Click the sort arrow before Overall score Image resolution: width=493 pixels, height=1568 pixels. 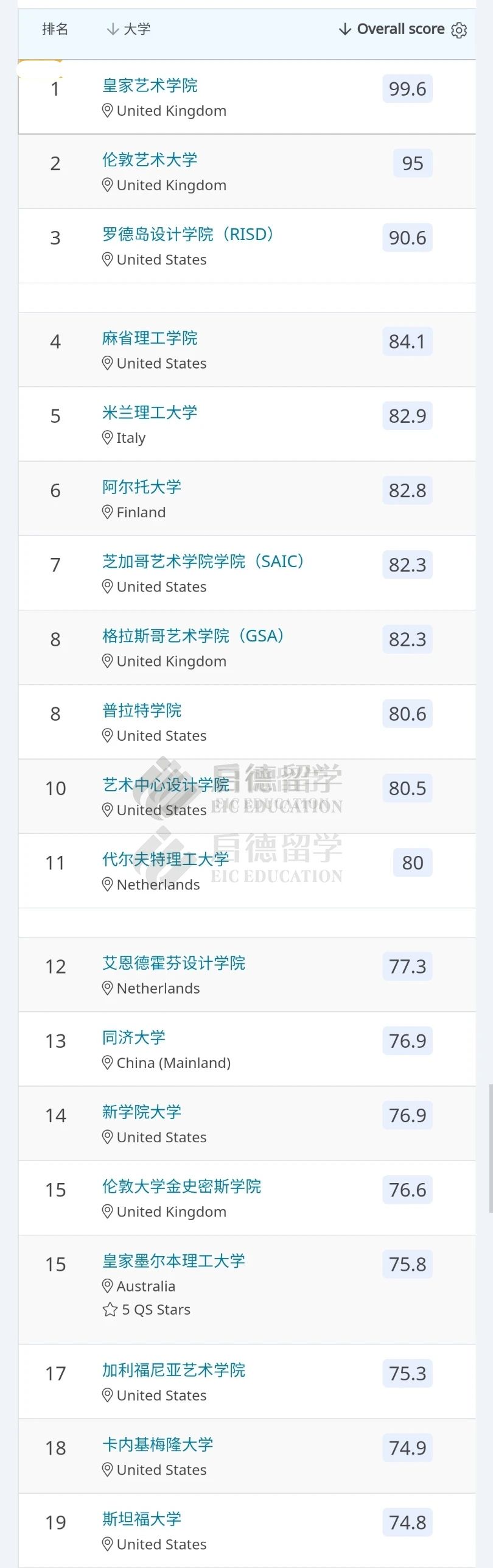pos(345,29)
